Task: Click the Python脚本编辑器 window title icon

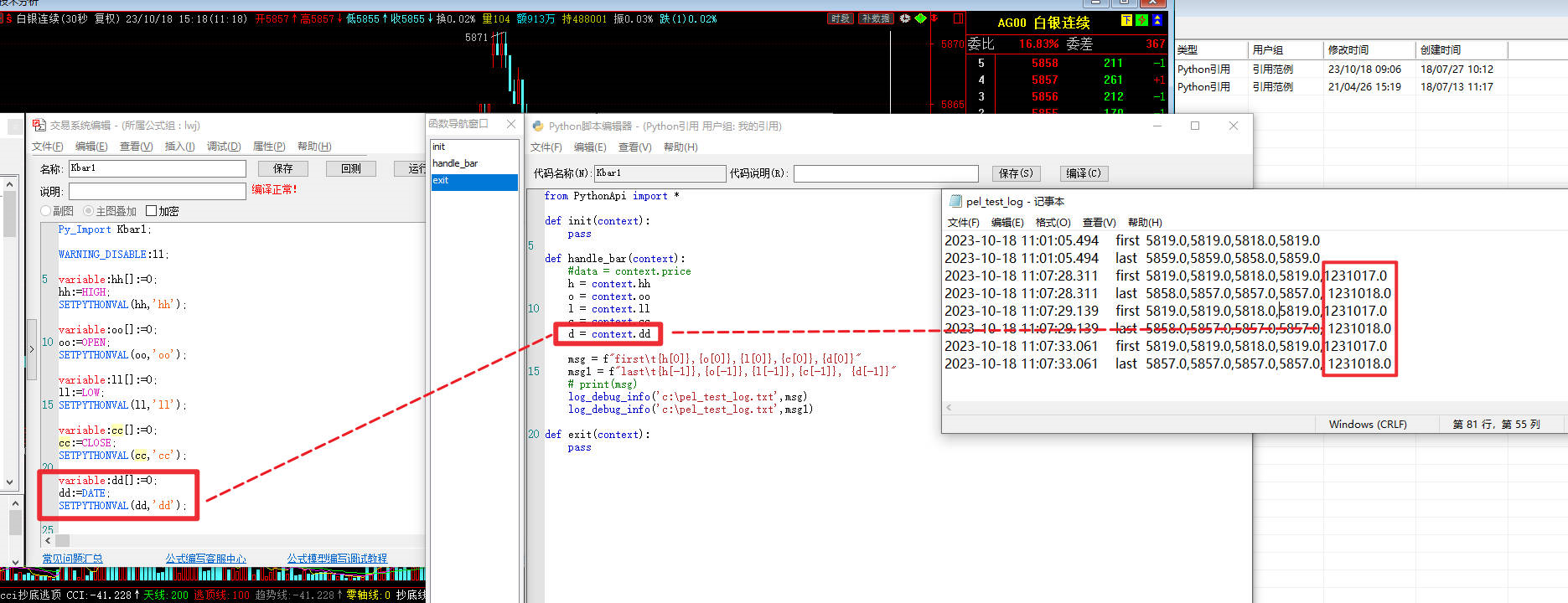Action: [x=538, y=126]
